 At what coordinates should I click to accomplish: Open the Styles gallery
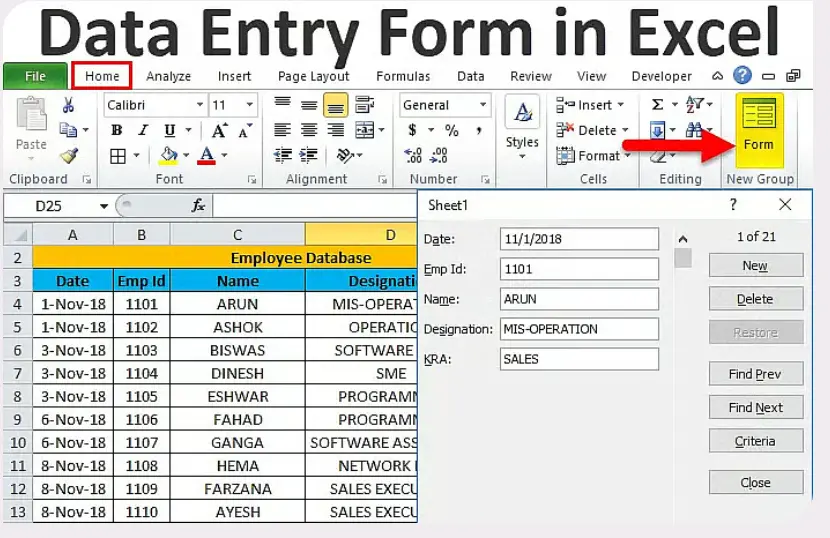coord(522,127)
